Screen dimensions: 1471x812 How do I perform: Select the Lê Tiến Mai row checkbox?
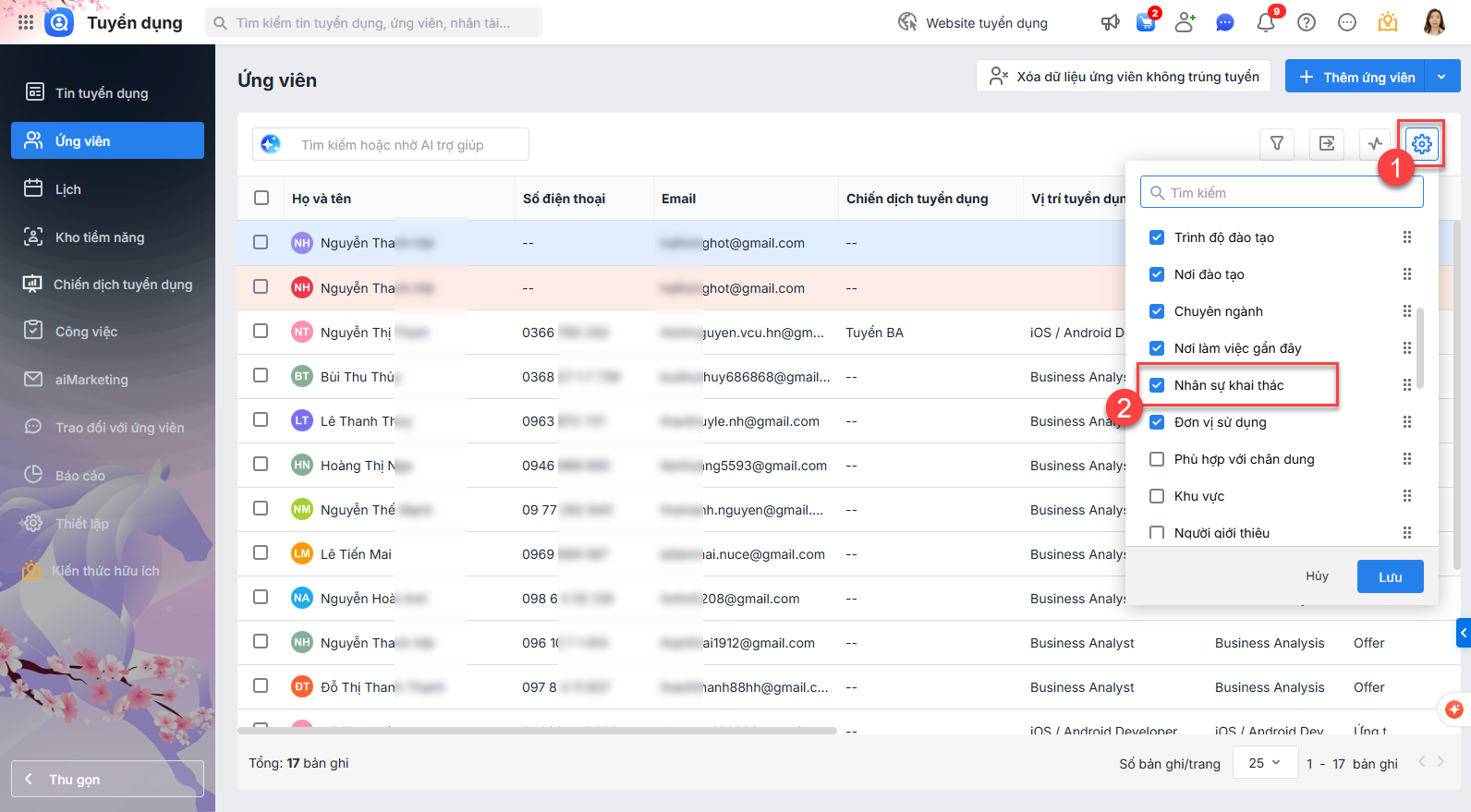tap(261, 552)
